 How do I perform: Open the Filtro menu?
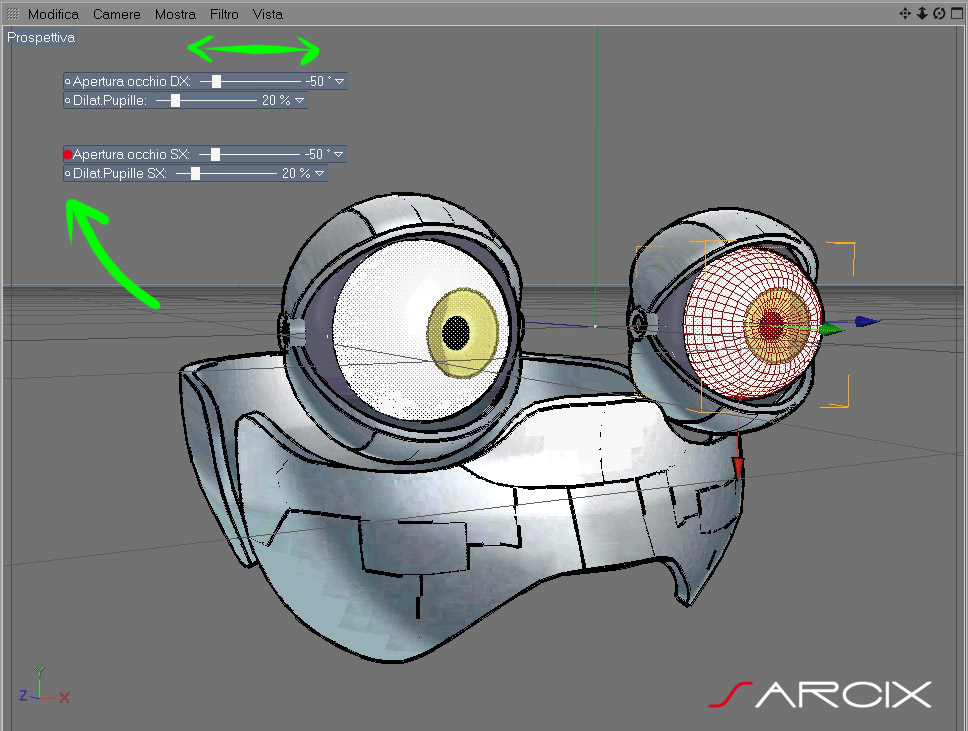(224, 14)
